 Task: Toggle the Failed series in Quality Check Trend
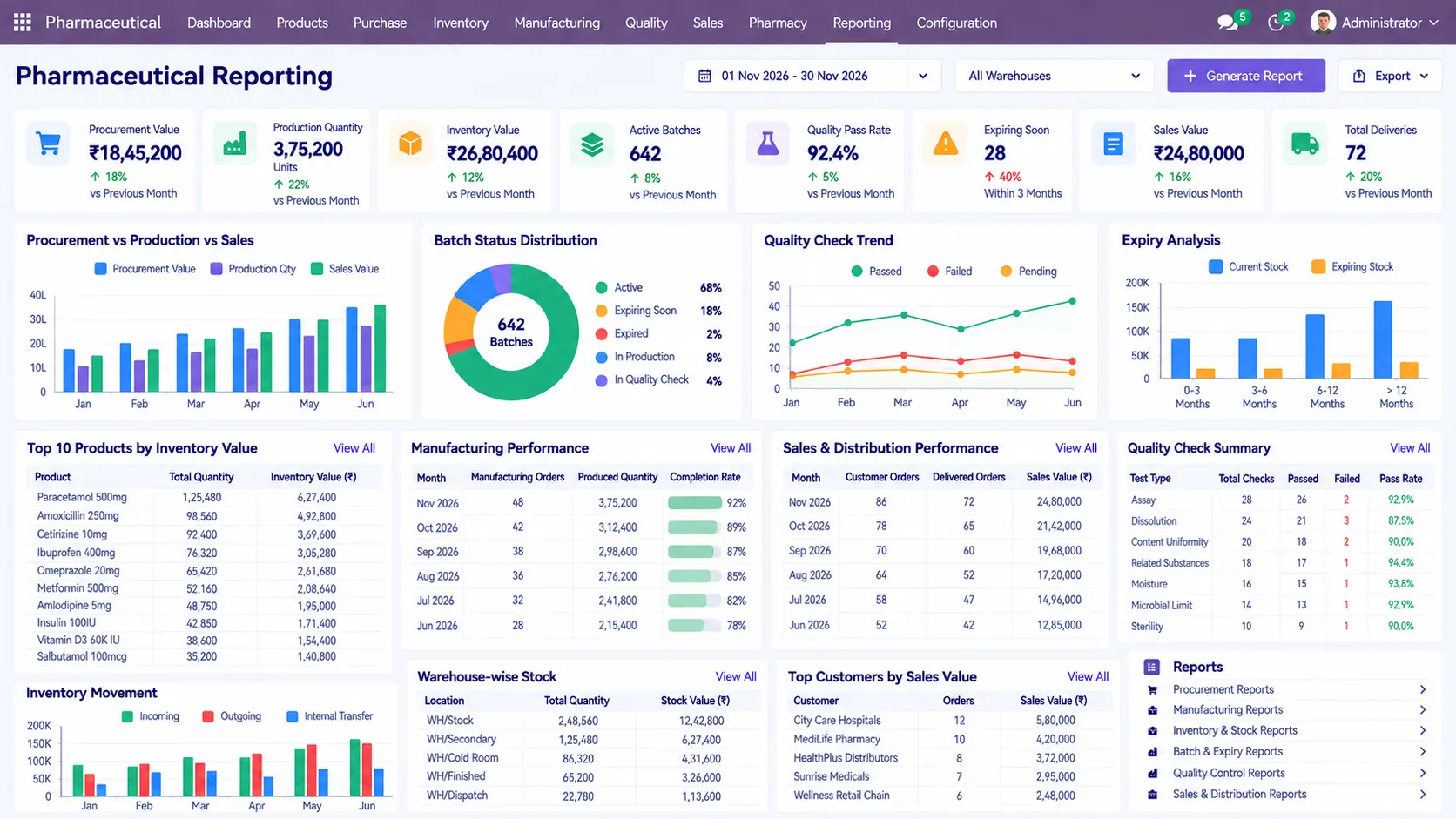[x=949, y=272]
